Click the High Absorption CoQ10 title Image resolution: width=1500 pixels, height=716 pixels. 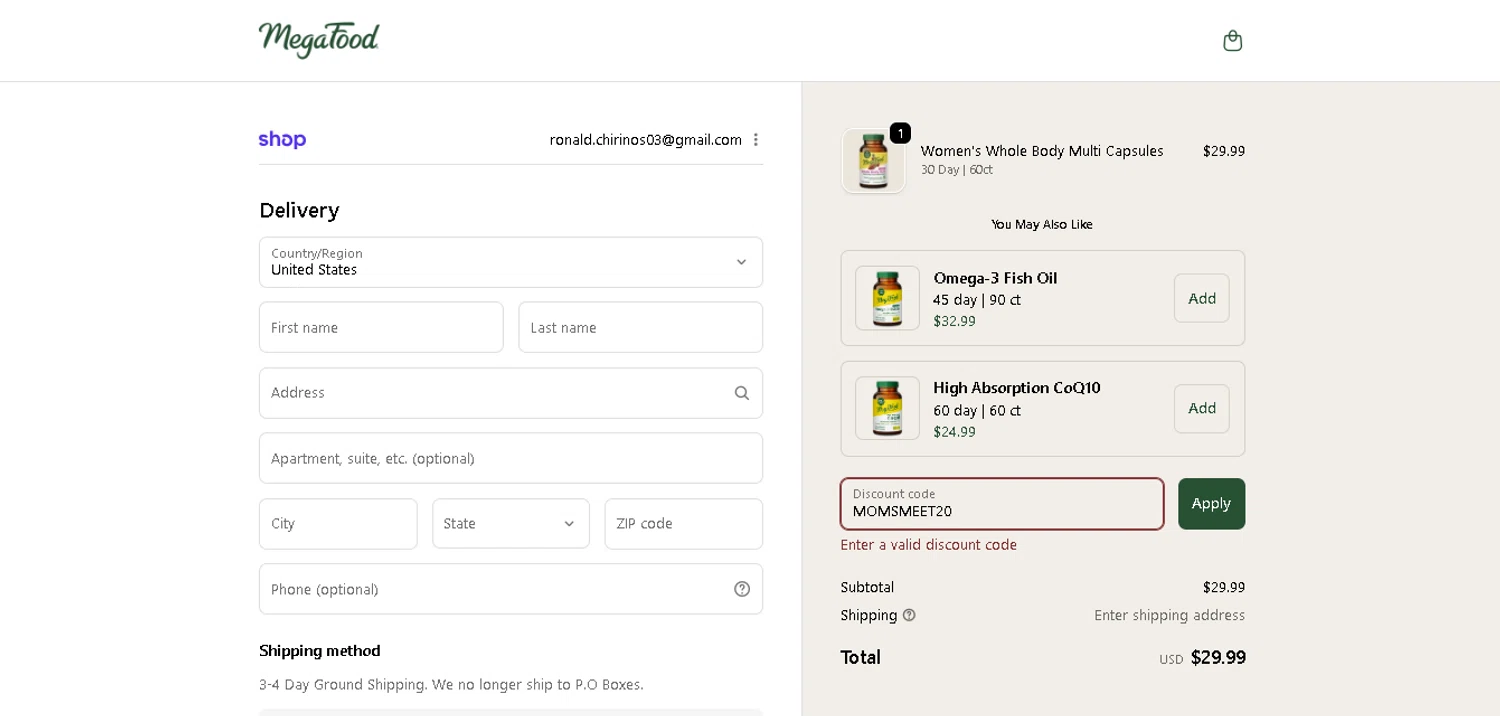[x=1017, y=388]
